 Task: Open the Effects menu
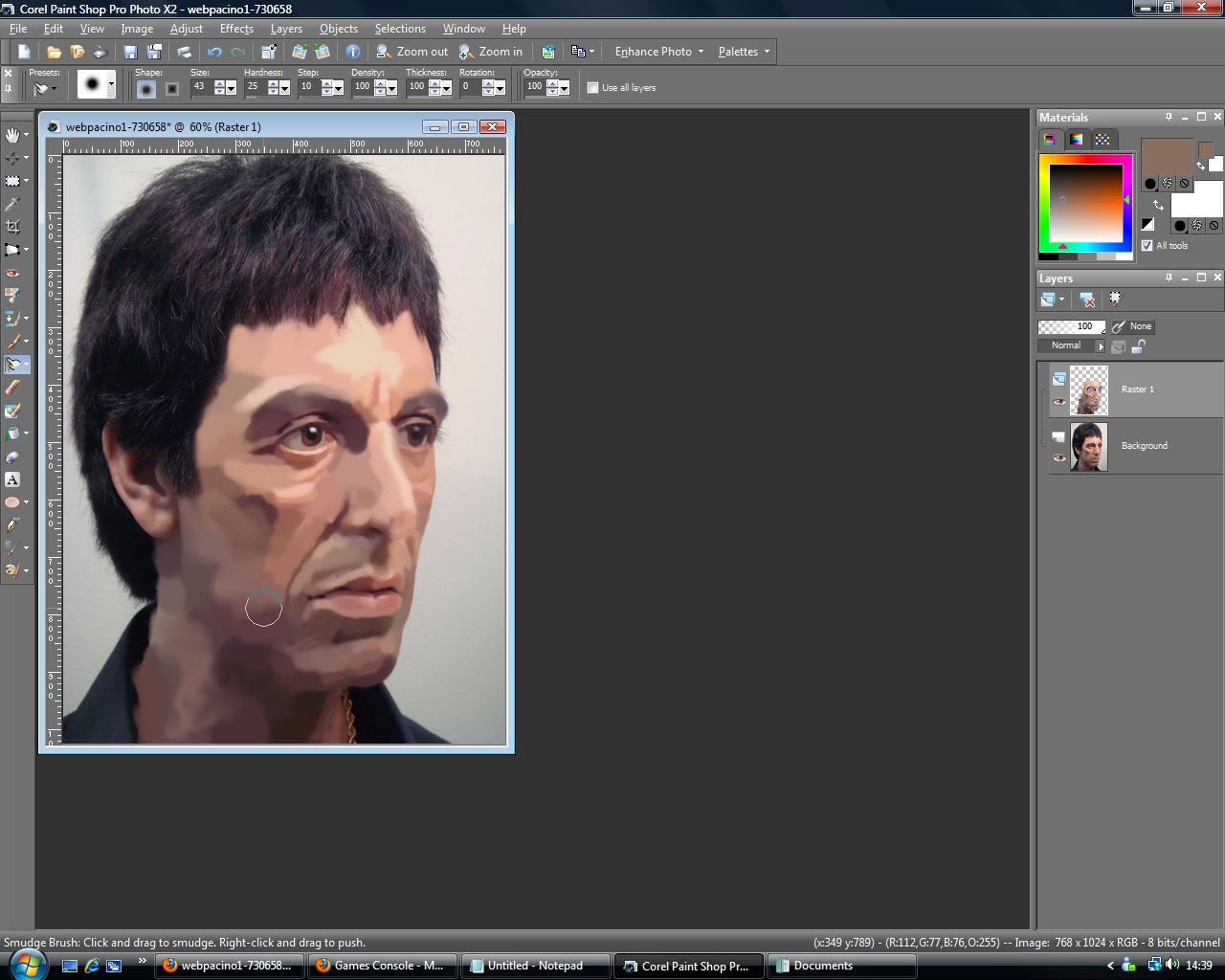pos(236,29)
